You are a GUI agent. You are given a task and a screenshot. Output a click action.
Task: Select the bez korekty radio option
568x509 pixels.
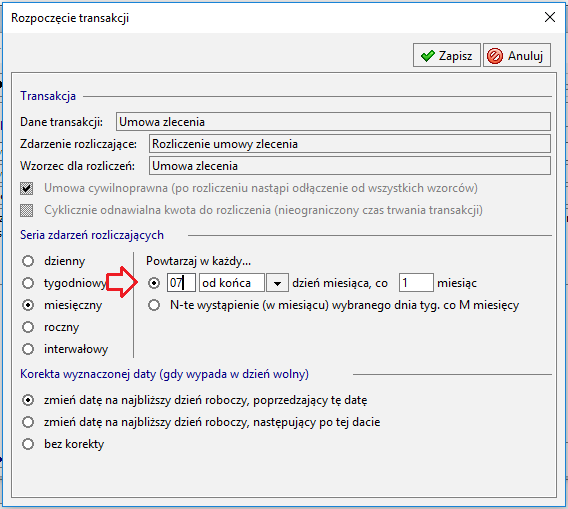point(28,444)
